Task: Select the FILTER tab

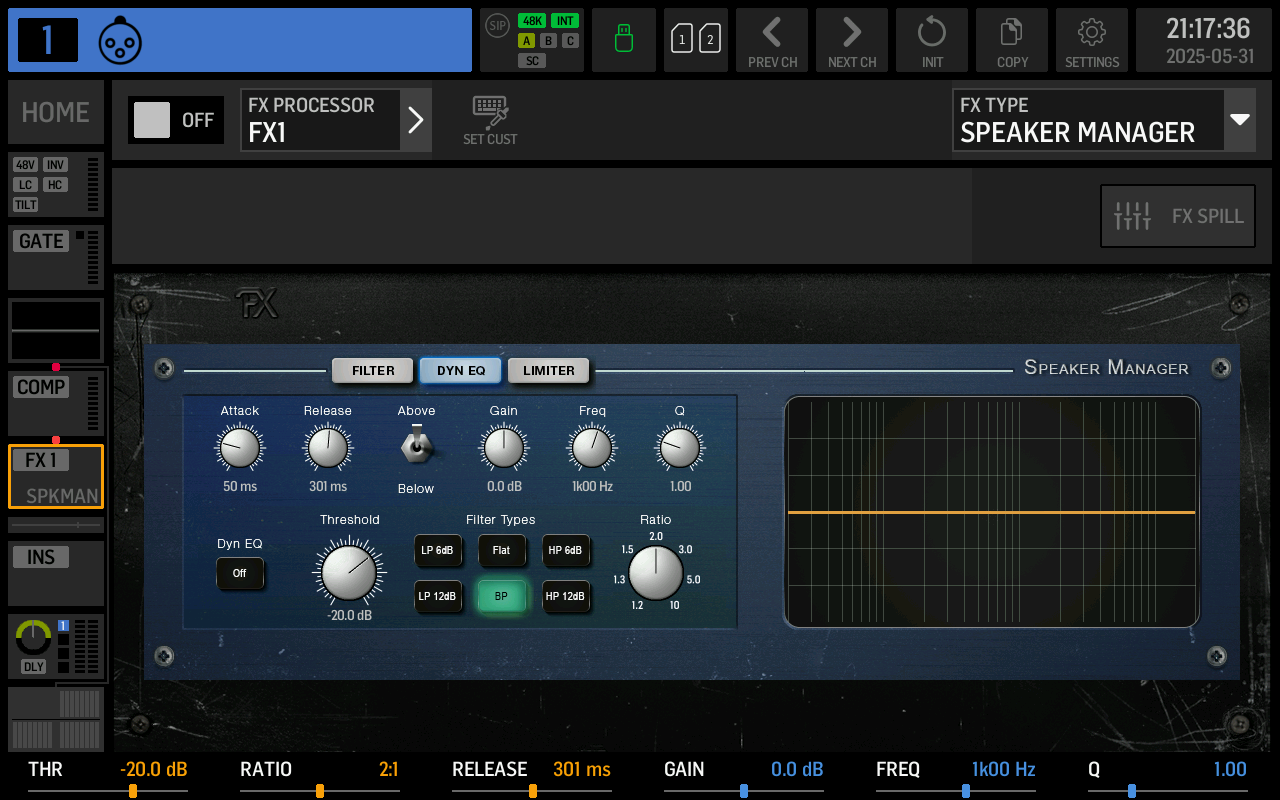Action: [x=372, y=370]
